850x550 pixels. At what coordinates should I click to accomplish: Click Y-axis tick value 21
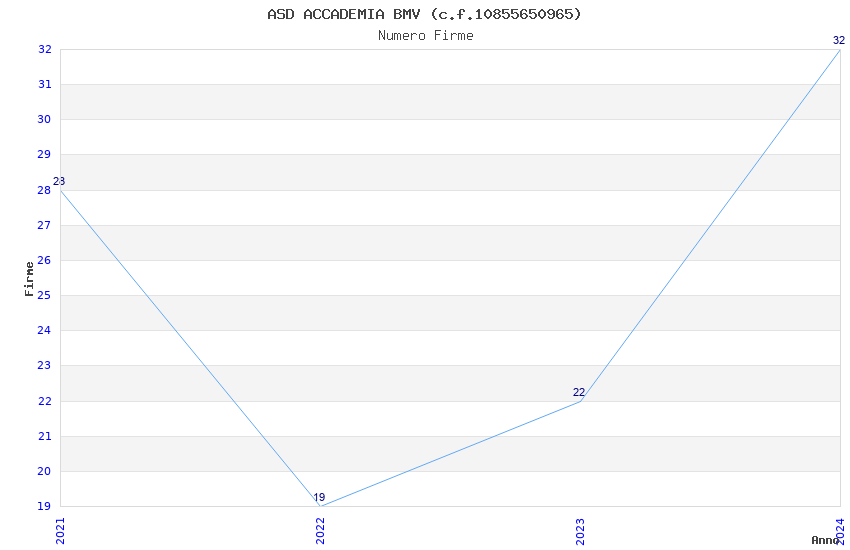point(44,437)
